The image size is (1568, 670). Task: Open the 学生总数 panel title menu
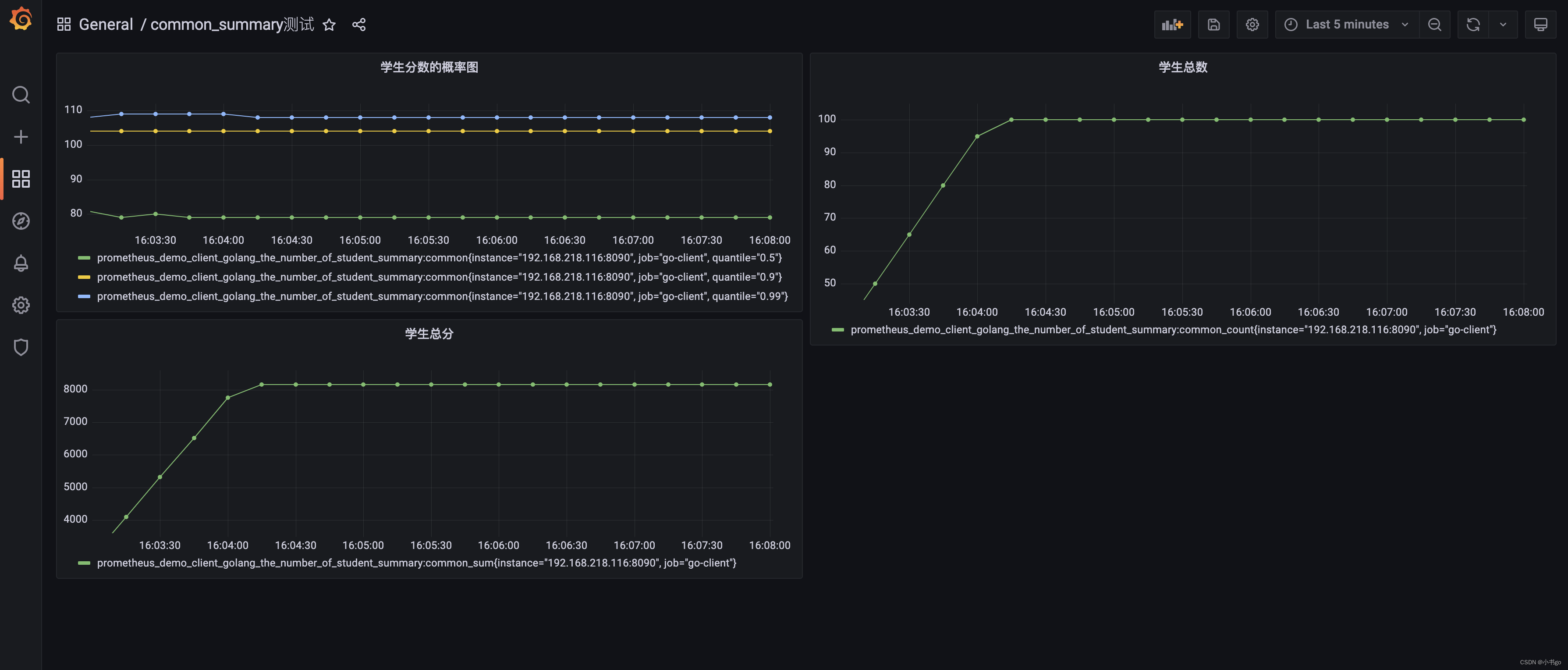pos(1182,67)
